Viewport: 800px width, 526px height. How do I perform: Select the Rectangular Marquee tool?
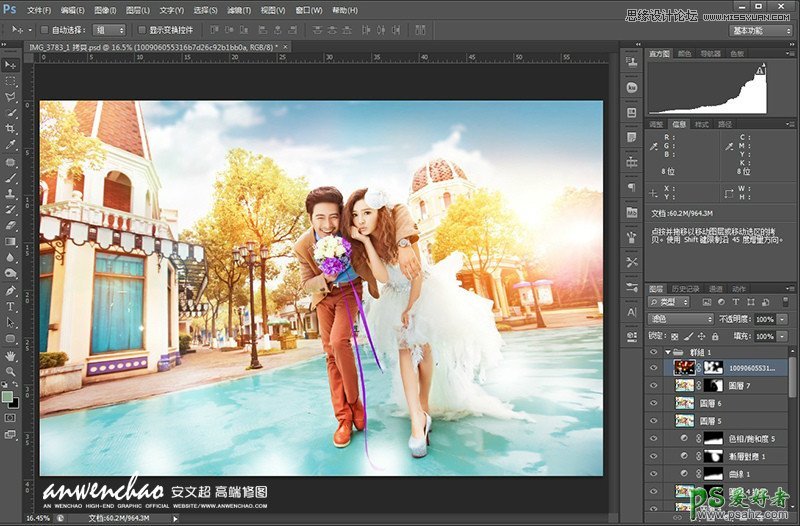point(11,80)
